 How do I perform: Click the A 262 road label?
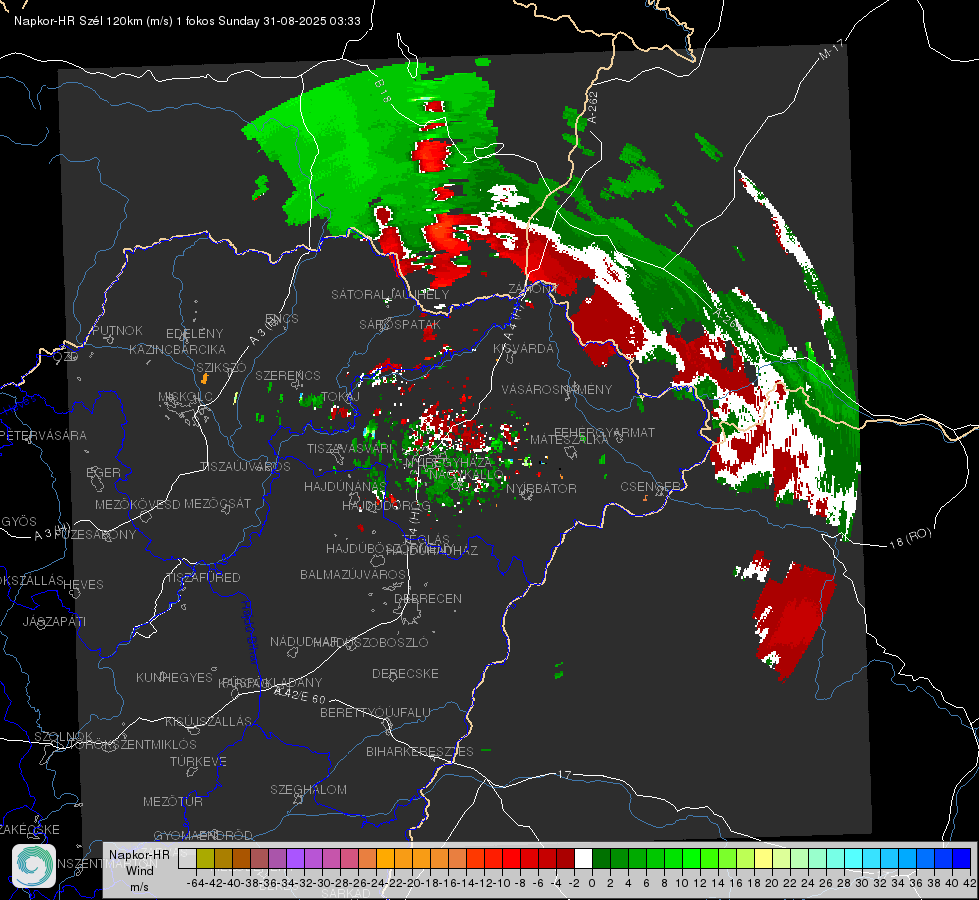point(593,107)
